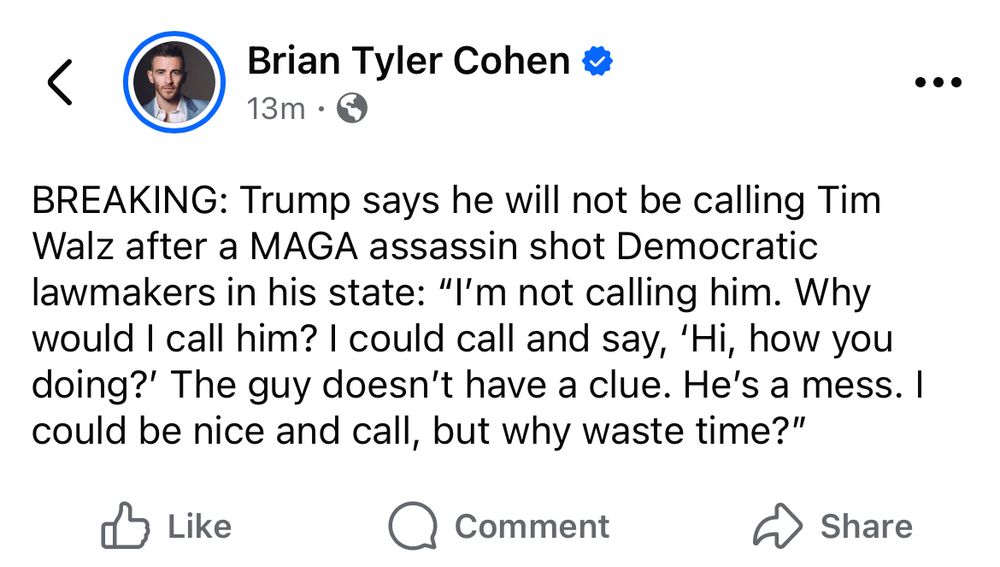This screenshot has width=1000, height=567.
Task: Click the curved arrow Share icon
Action: [777, 526]
